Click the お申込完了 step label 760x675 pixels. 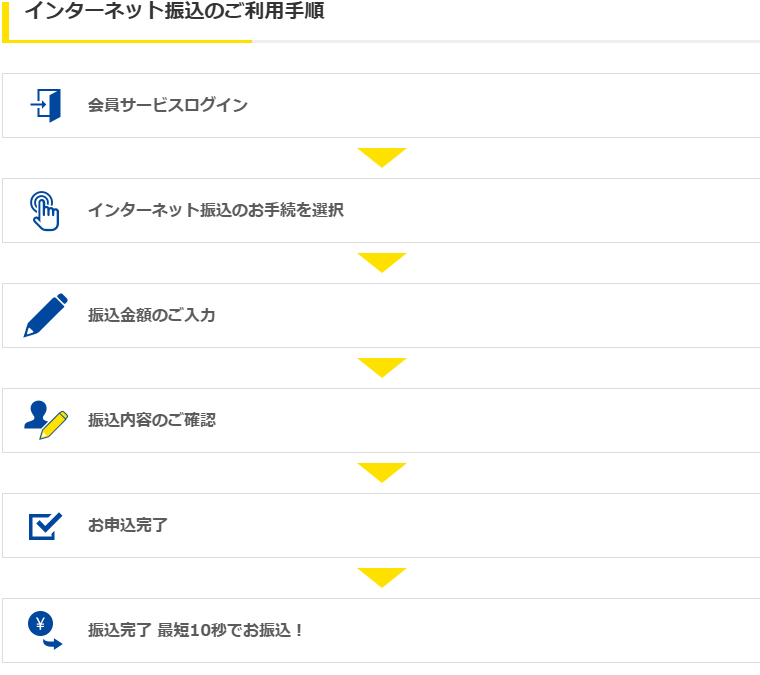click(x=127, y=525)
